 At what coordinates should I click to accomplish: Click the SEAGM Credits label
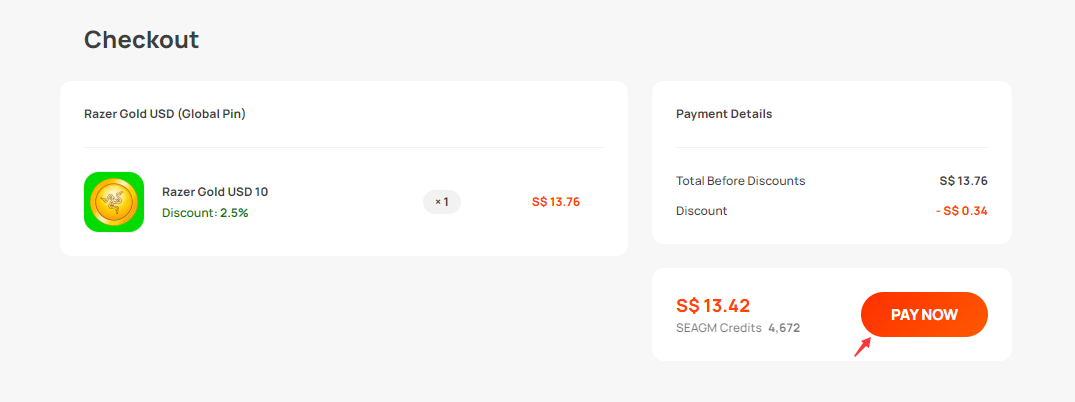pyautogui.click(x=718, y=328)
